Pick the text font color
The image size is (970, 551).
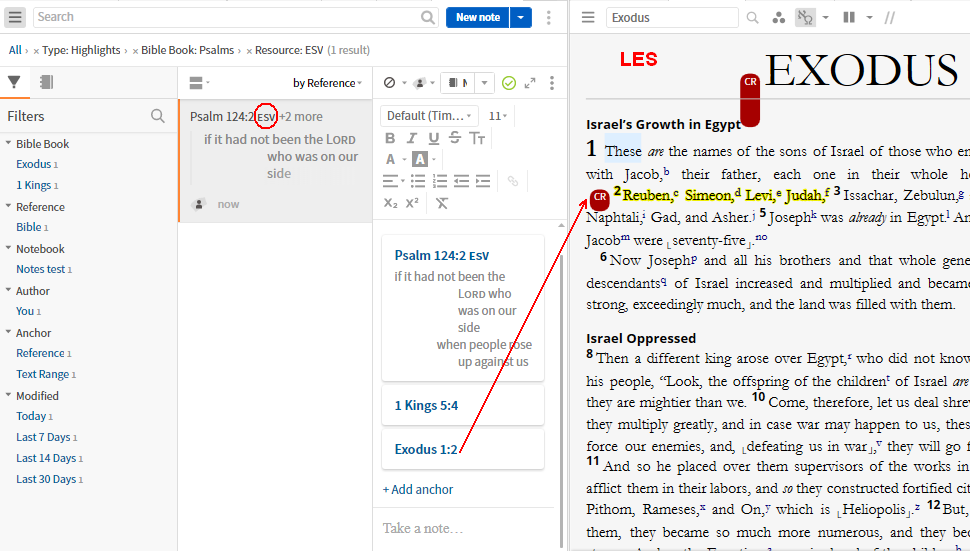(x=390, y=160)
